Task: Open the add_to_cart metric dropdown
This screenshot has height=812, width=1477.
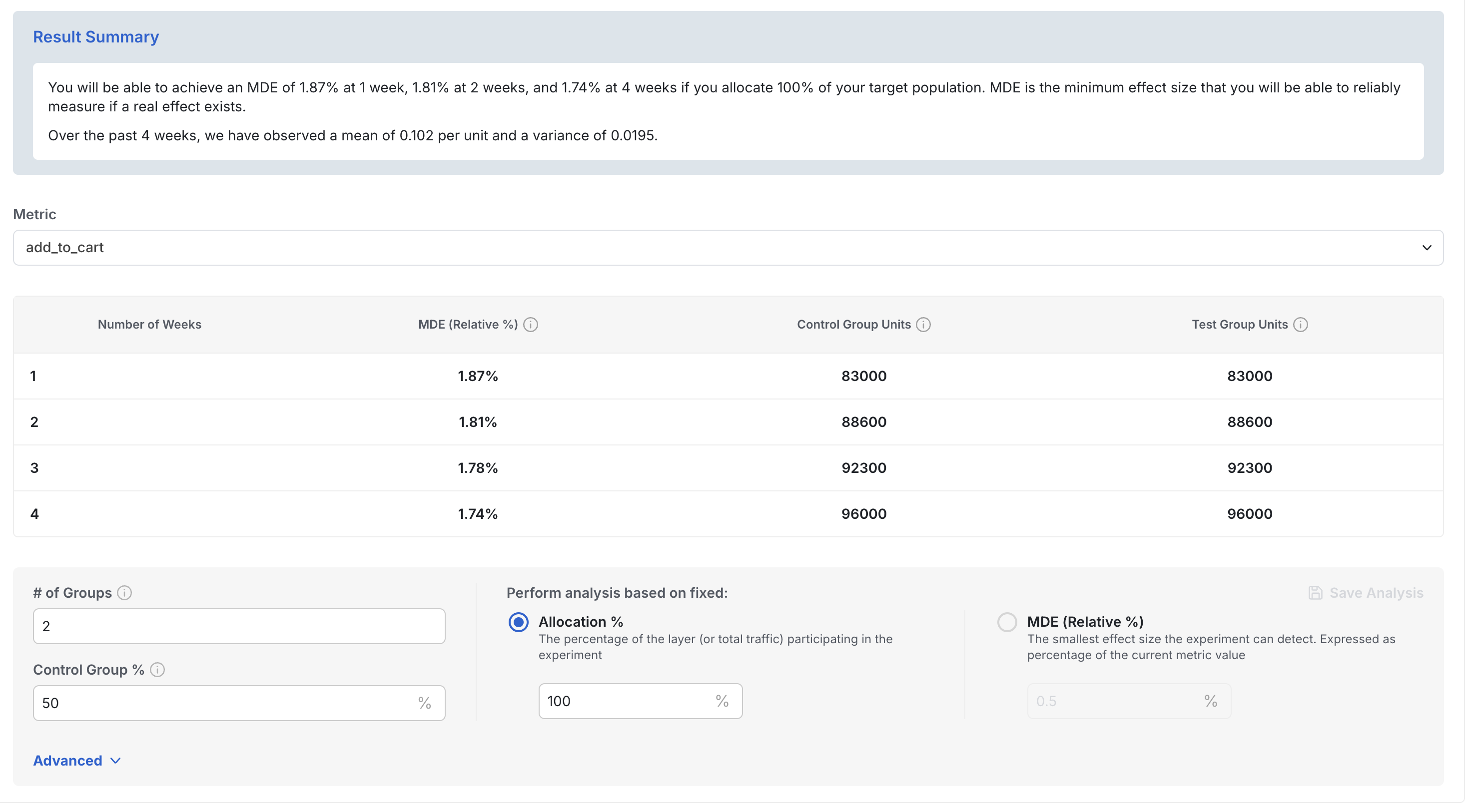Action: pyautogui.click(x=727, y=248)
